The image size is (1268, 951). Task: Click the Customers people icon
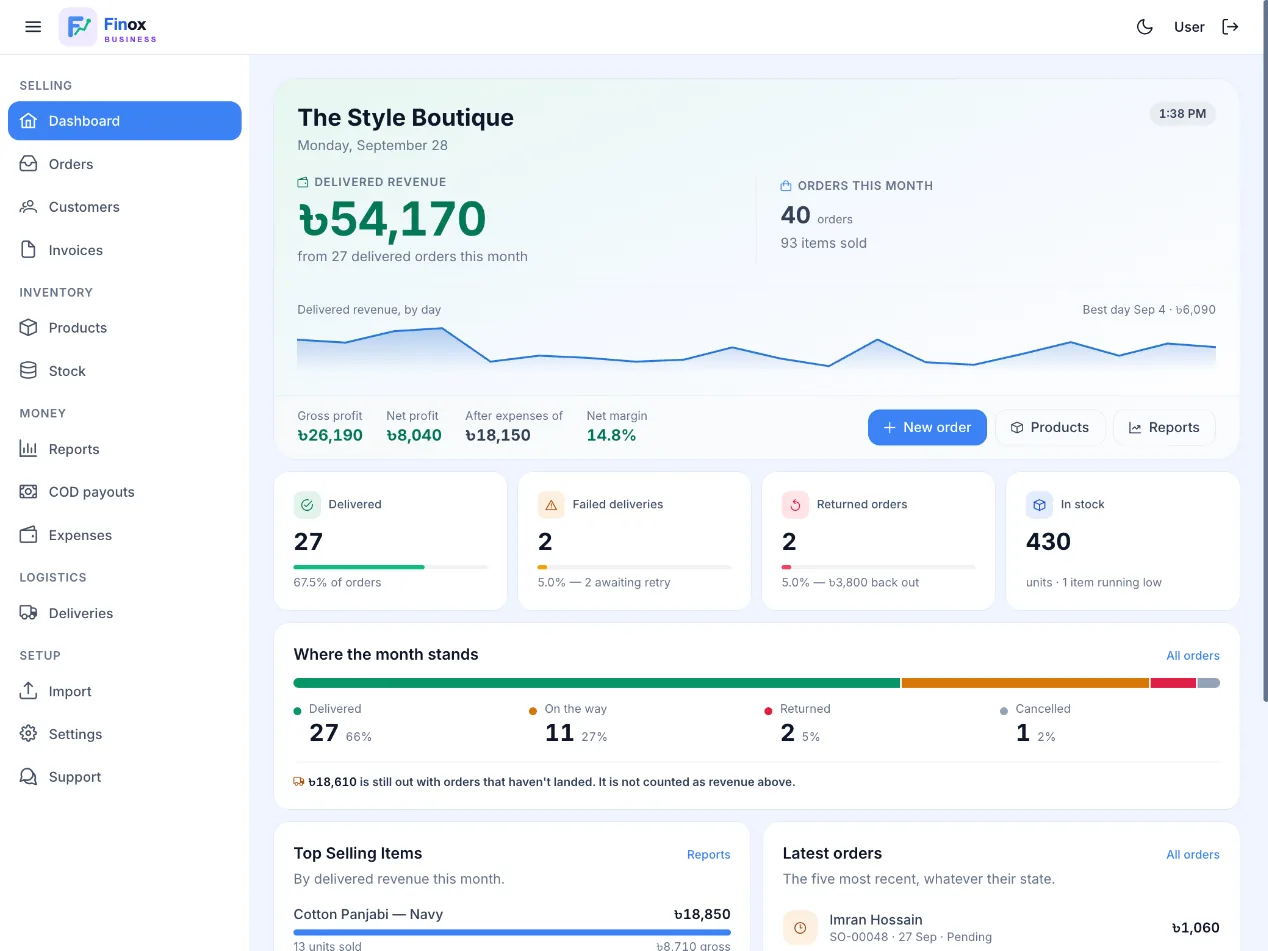[x=29, y=207]
